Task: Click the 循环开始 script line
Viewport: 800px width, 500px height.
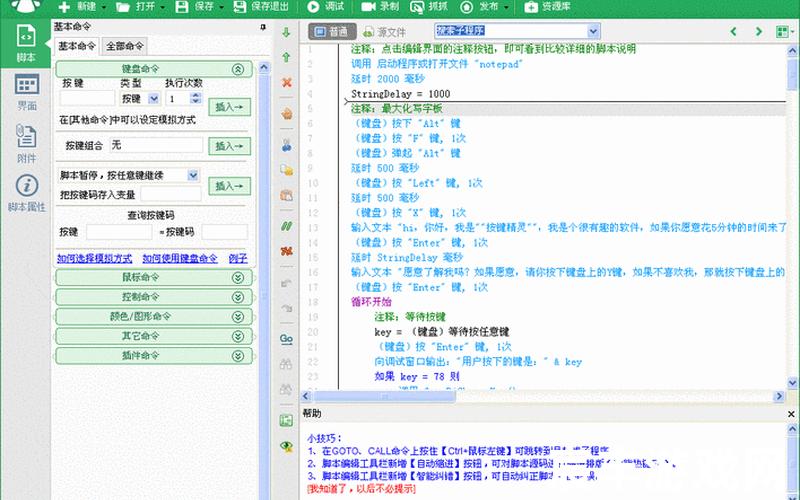Action: (x=371, y=302)
